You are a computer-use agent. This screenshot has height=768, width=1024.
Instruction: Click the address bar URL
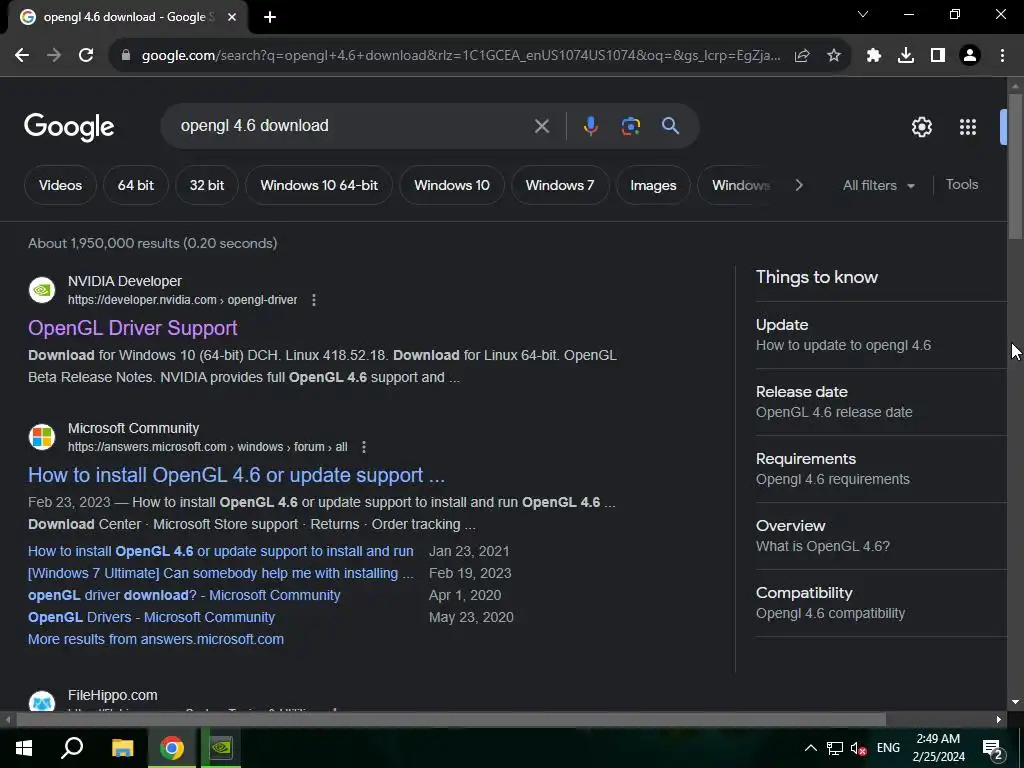pyautogui.click(x=461, y=56)
